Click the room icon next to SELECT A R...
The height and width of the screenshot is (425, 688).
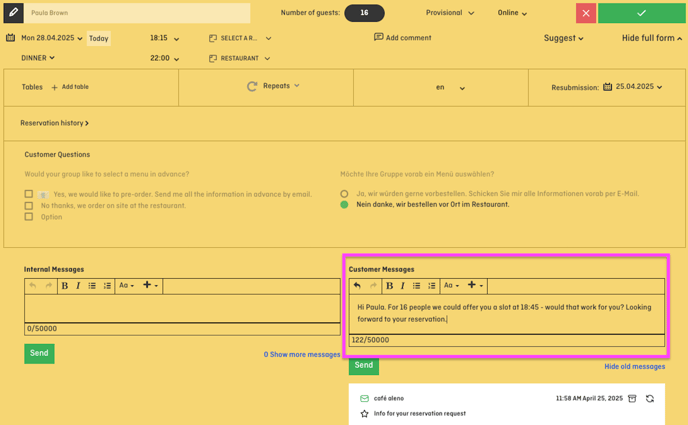[x=213, y=38]
